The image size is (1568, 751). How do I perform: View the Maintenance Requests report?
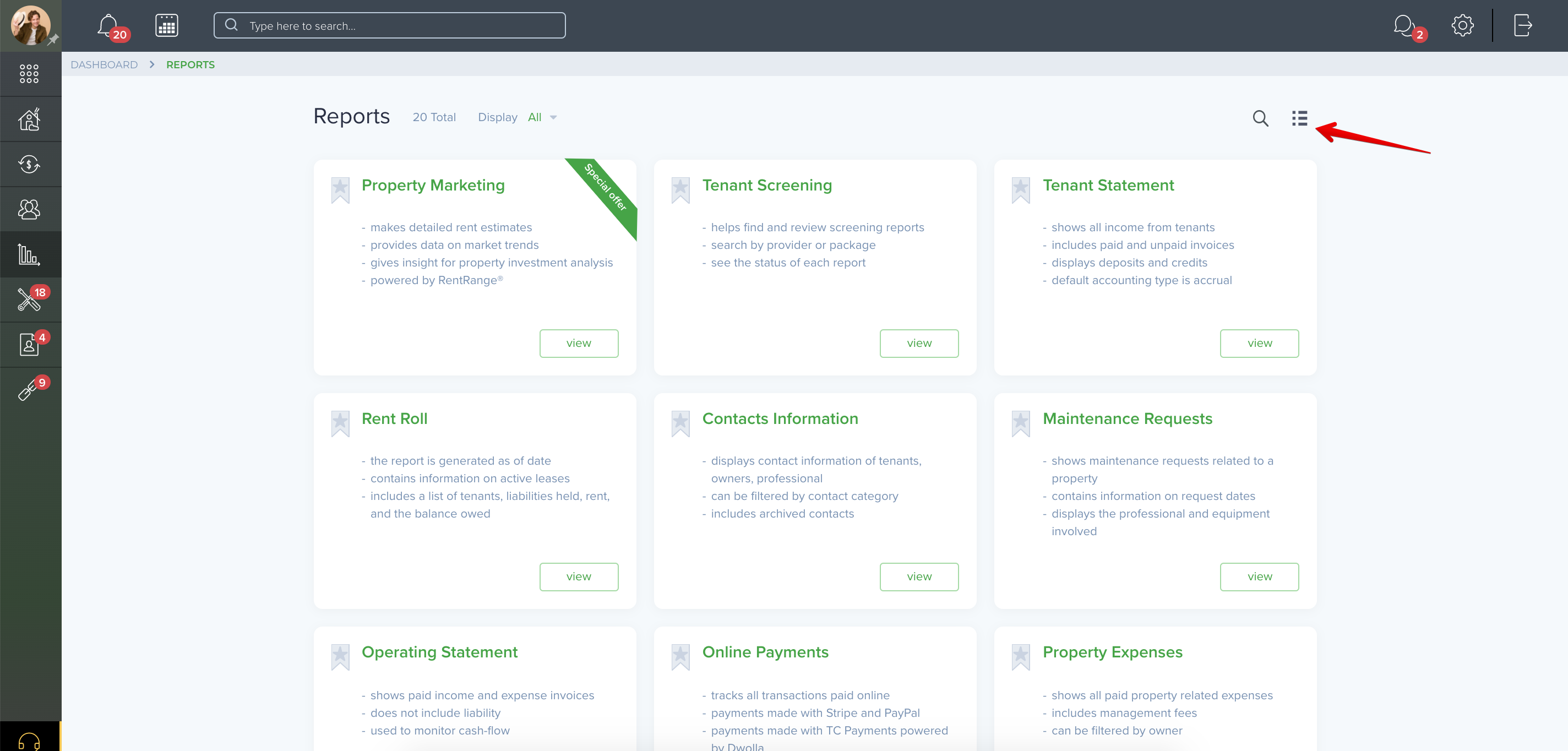pyautogui.click(x=1259, y=577)
